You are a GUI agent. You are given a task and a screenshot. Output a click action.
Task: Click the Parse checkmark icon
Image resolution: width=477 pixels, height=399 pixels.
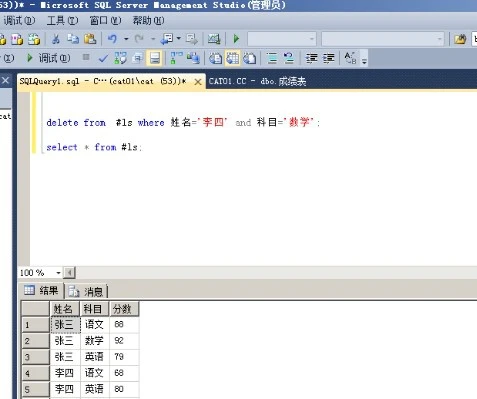point(103,59)
